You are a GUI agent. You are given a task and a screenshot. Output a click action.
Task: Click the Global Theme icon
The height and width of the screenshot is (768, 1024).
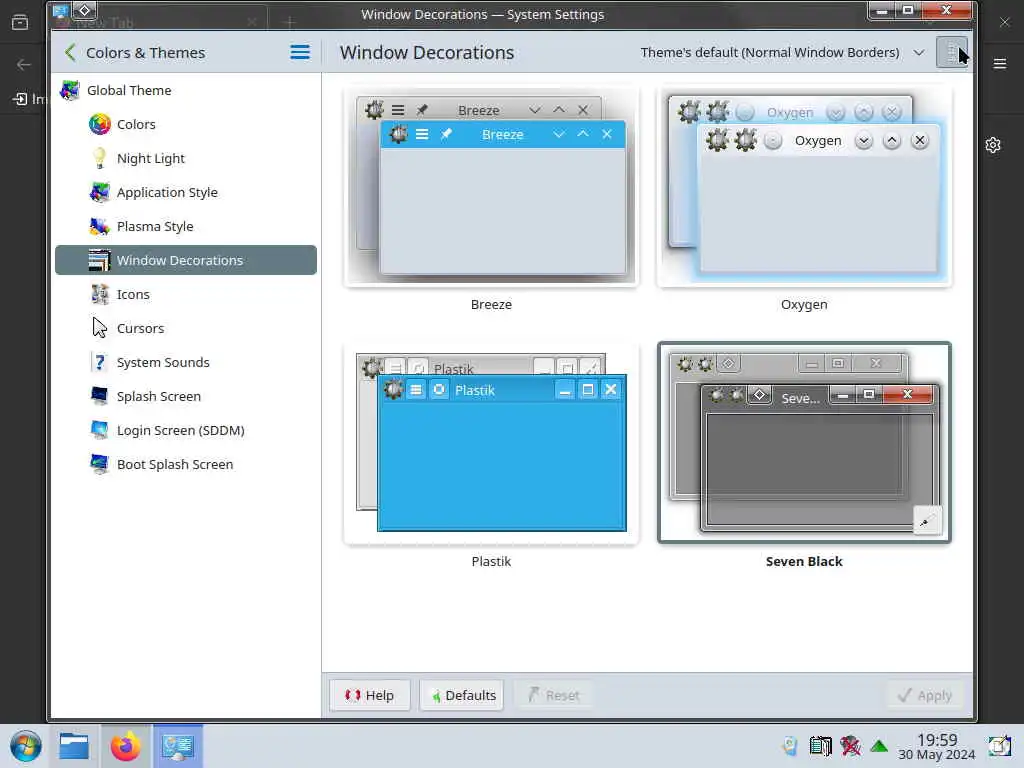(70, 90)
